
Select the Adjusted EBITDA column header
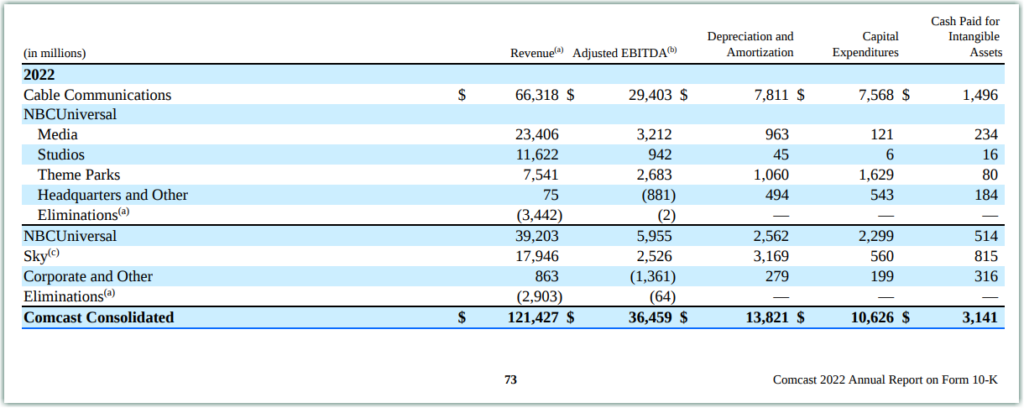625,53
